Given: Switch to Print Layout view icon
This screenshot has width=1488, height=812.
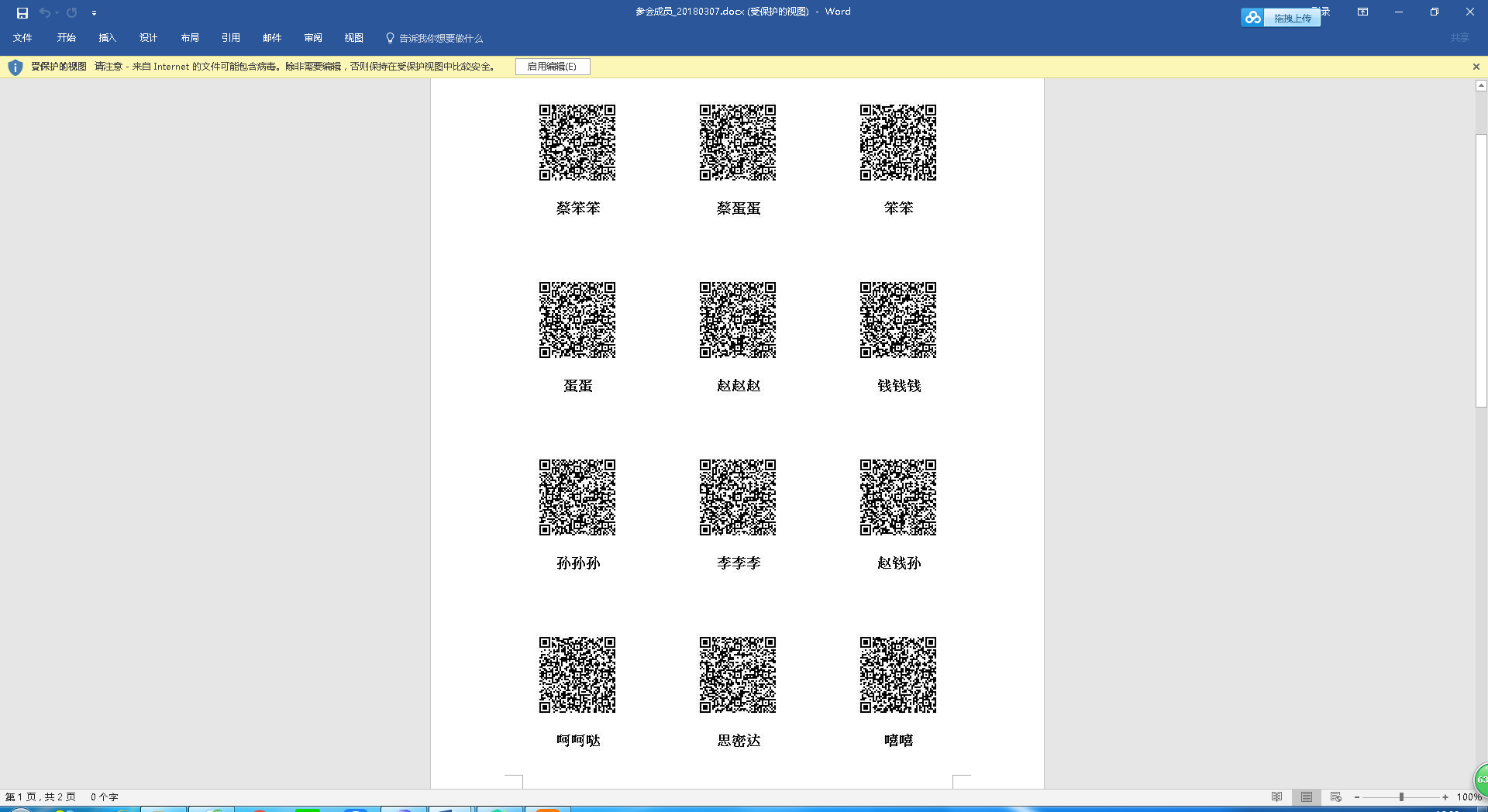Looking at the screenshot, I should pyautogui.click(x=1307, y=797).
